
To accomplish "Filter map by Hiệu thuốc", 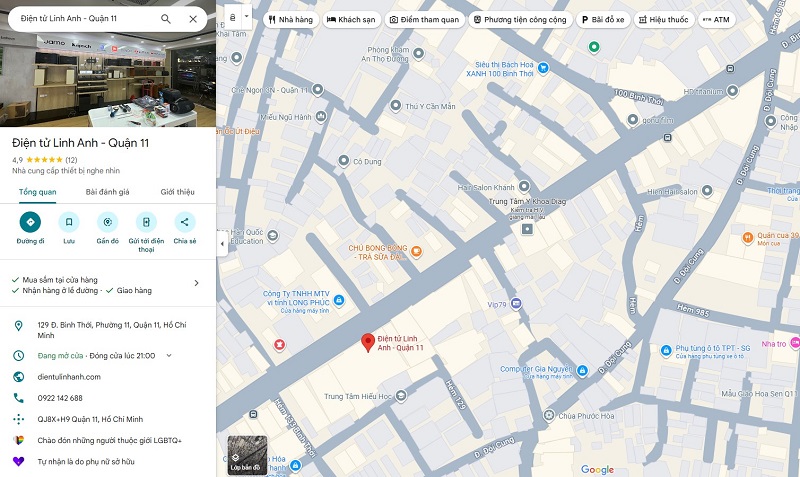I will pos(664,19).
